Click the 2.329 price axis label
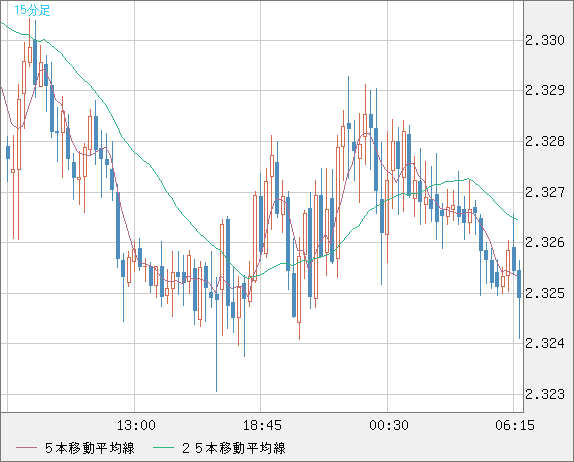 click(x=545, y=90)
